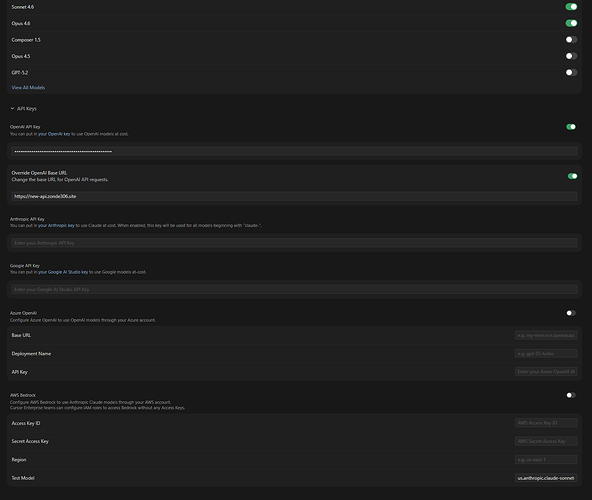Select the 'Opus 4.5' model label

[21, 56]
